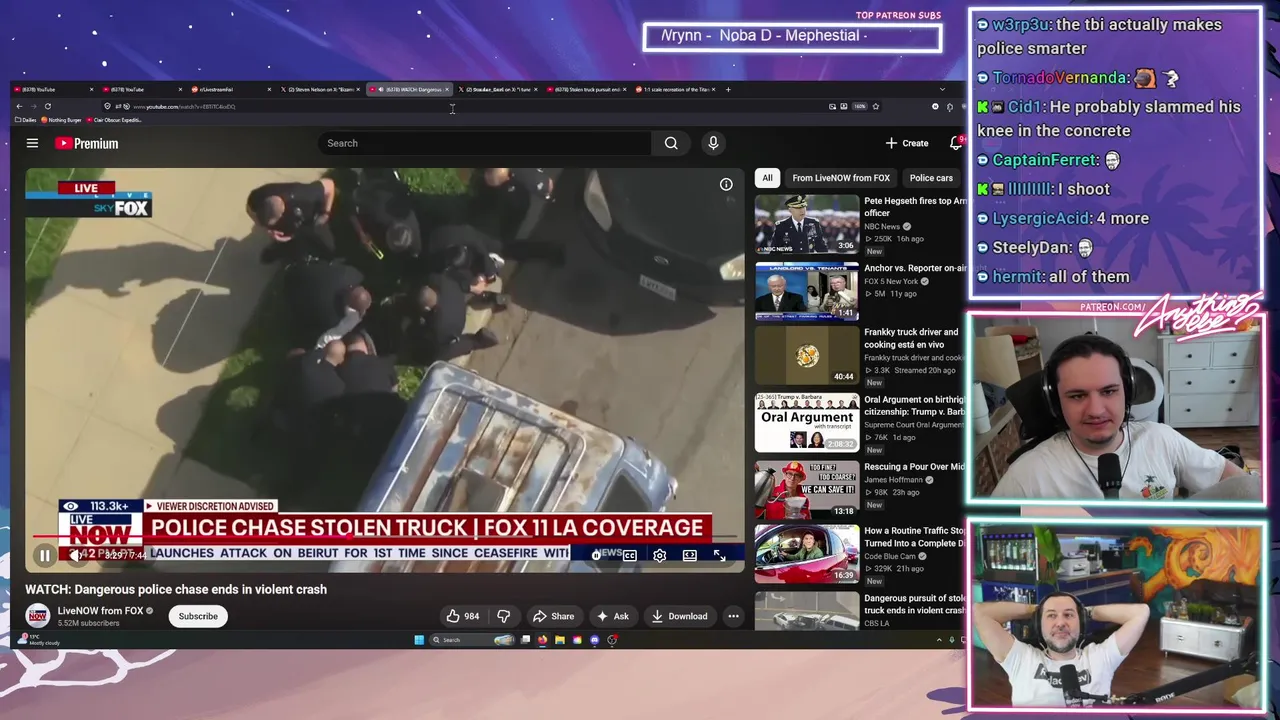Toggle closed captions on the video
Image resolution: width=1280 pixels, height=720 pixels.
click(x=629, y=555)
